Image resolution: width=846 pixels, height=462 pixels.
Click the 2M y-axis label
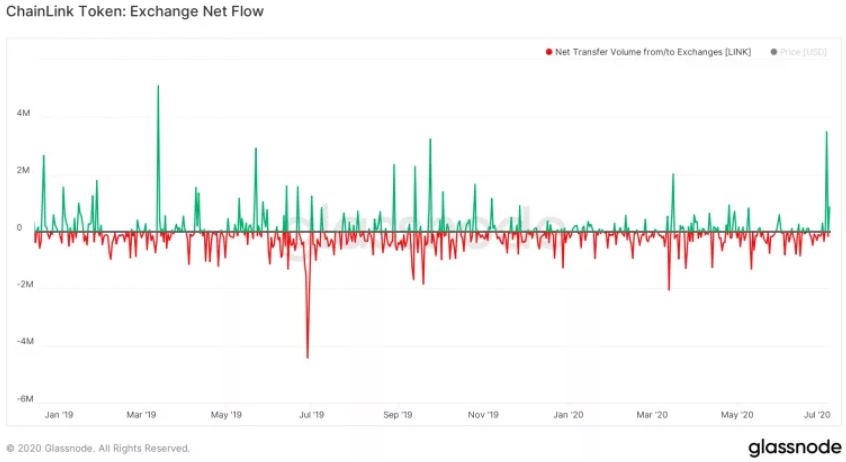pyautogui.click(x=23, y=170)
